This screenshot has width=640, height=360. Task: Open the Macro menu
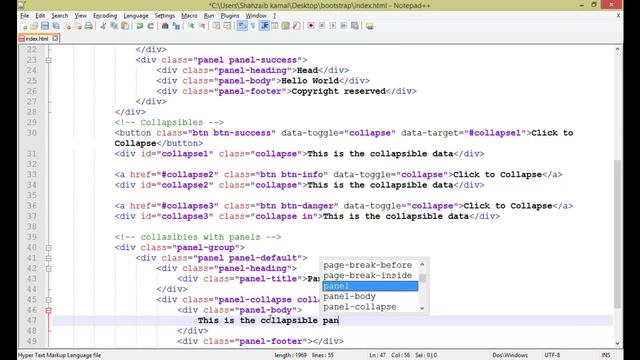click(189, 16)
